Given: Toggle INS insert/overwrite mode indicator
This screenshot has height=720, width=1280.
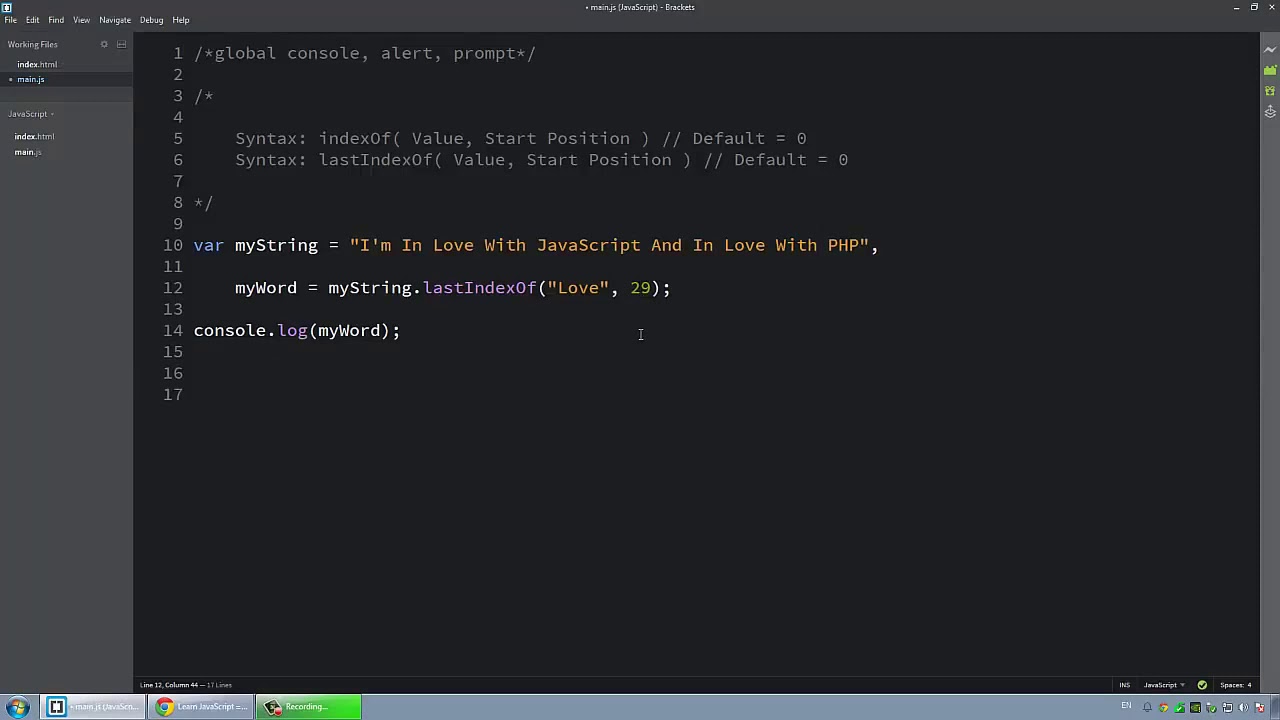Looking at the screenshot, I should pyautogui.click(x=1124, y=685).
